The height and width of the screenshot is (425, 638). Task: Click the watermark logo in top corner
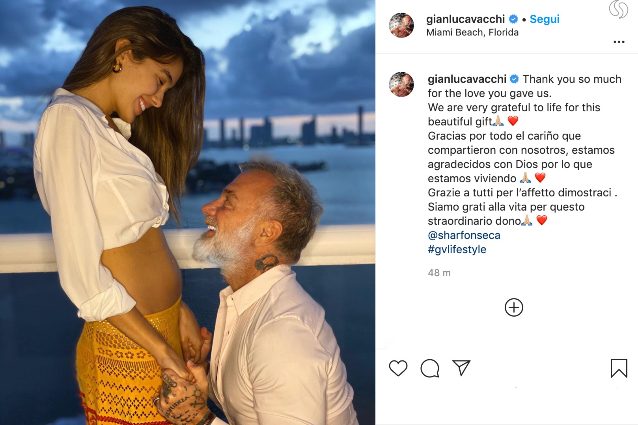pos(618,9)
